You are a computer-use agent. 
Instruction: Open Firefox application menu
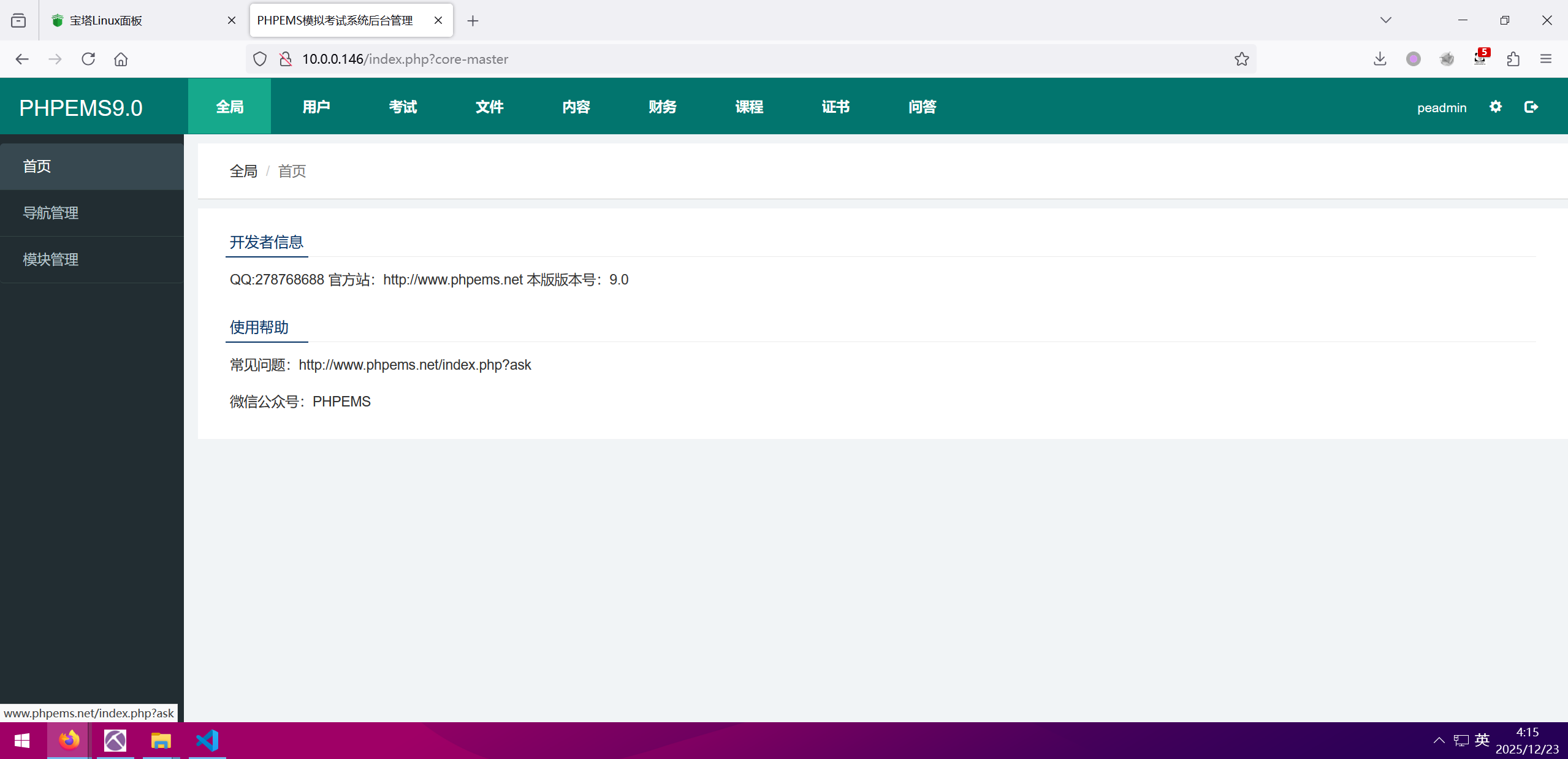click(x=1546, y=59)
